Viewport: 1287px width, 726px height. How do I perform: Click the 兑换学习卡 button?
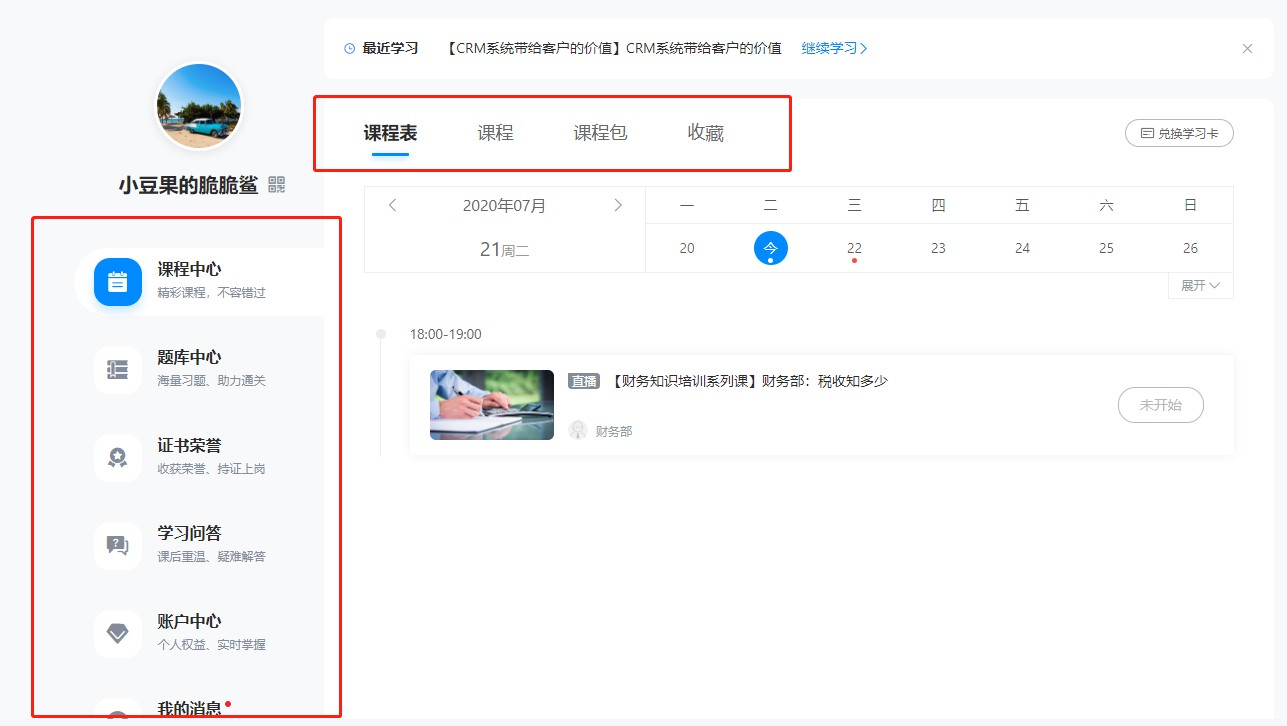(x=1179, y=133)
